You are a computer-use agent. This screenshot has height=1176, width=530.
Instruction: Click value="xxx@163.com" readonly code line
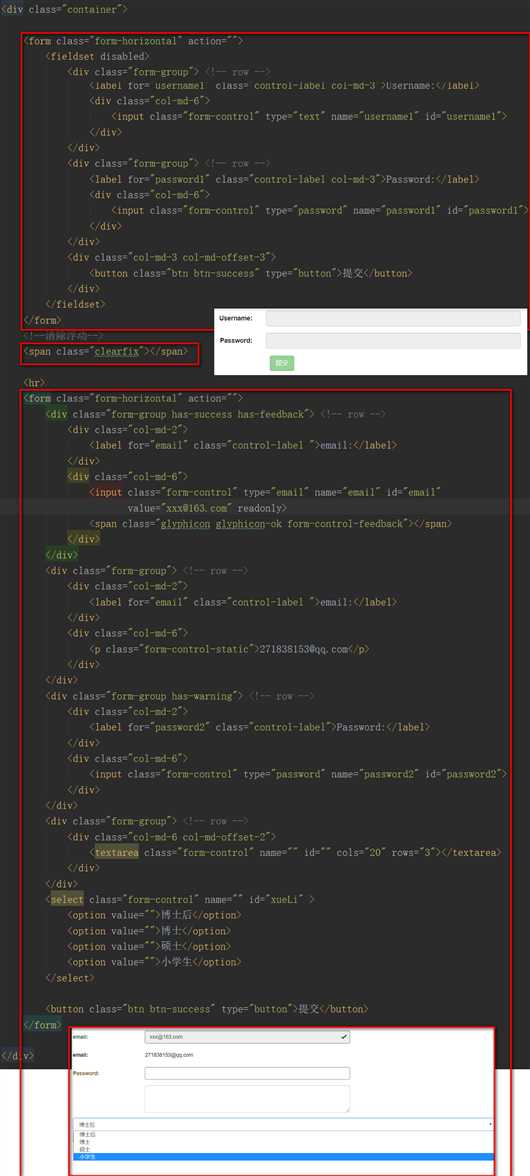pyautogui.click(x=207, y=508)
